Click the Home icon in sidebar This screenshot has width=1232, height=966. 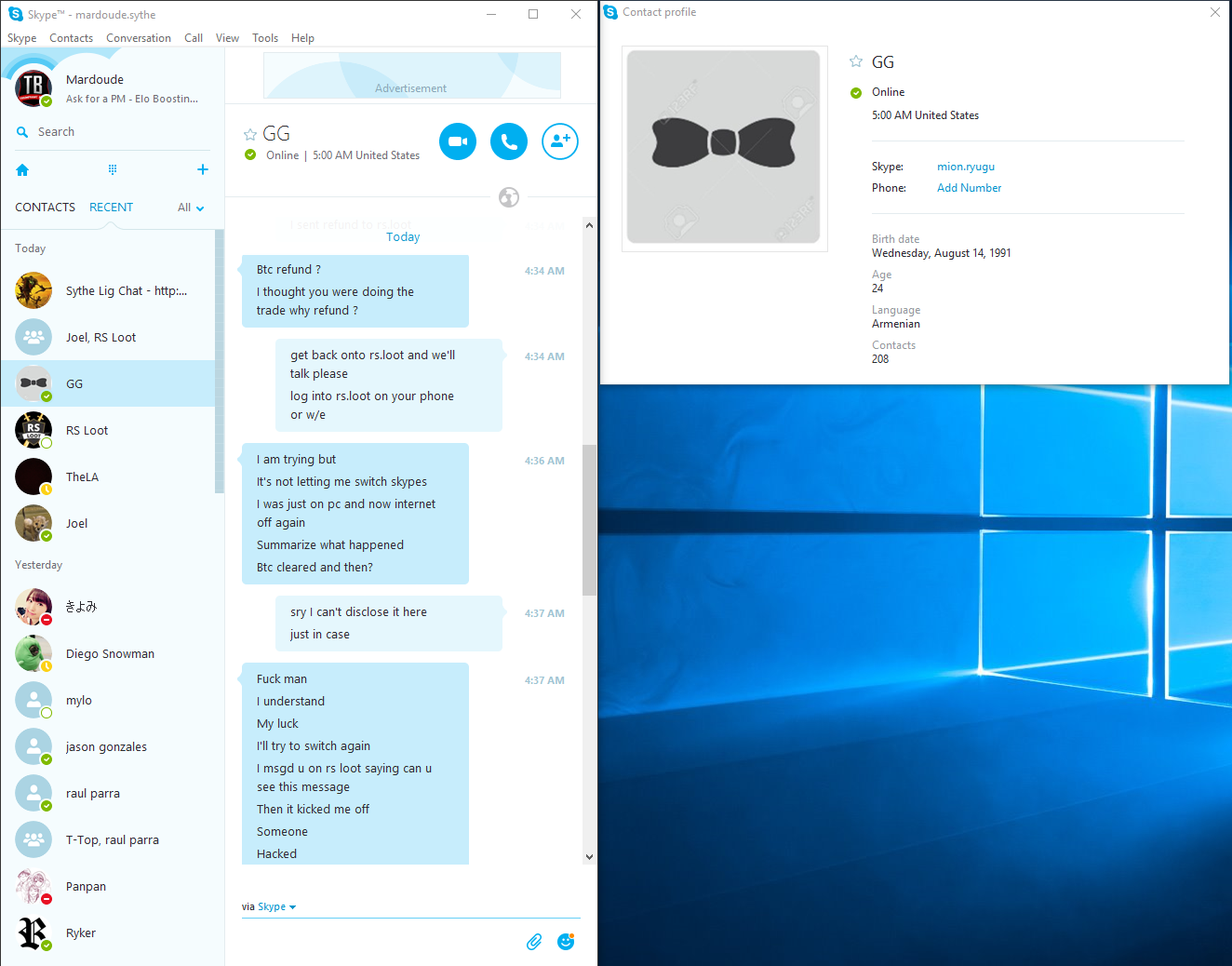pyautogui.click(x=22, y=169)
